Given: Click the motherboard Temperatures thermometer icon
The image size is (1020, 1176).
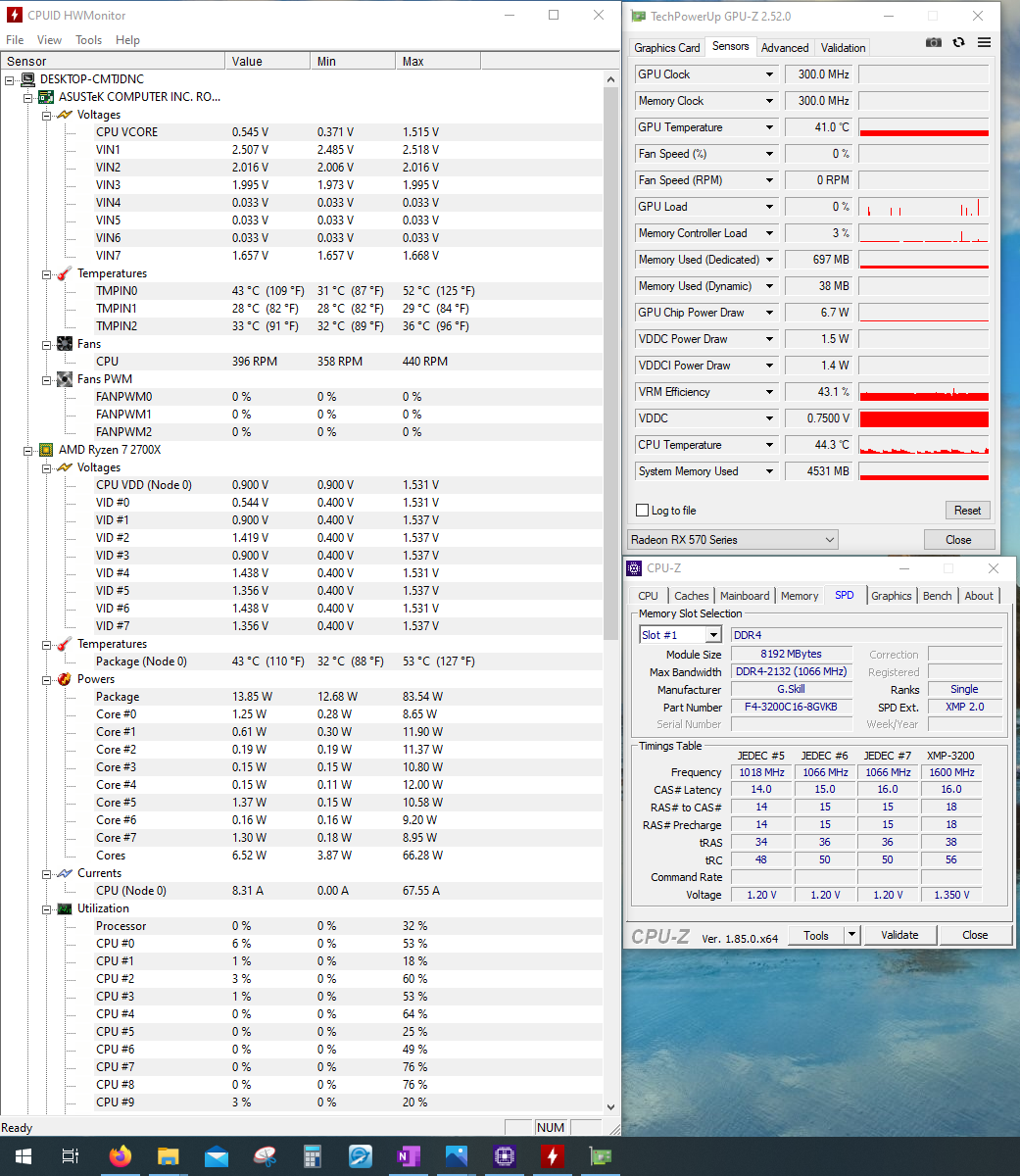Looking at the screenshot, I should pyautogui.click(x=64, y=273).
